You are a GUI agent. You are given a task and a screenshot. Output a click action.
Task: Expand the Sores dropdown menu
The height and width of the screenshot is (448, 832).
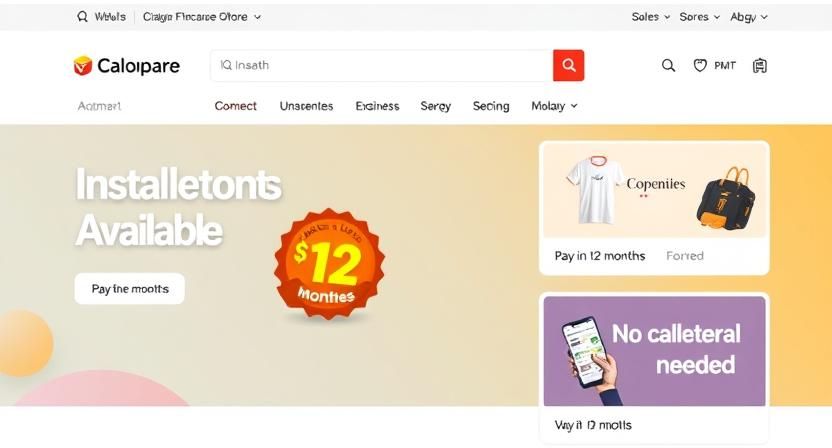(x=699, y=17)
